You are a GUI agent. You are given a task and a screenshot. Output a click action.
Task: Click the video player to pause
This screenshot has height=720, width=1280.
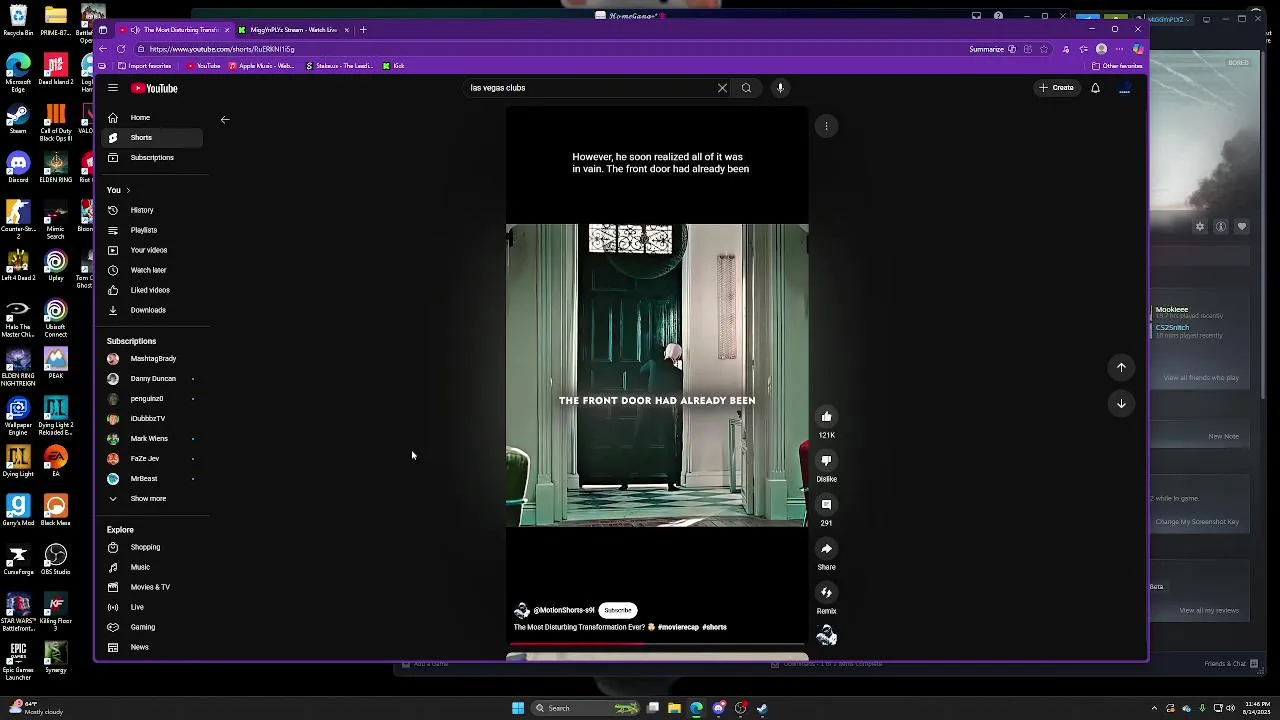(x=657, y=375)
